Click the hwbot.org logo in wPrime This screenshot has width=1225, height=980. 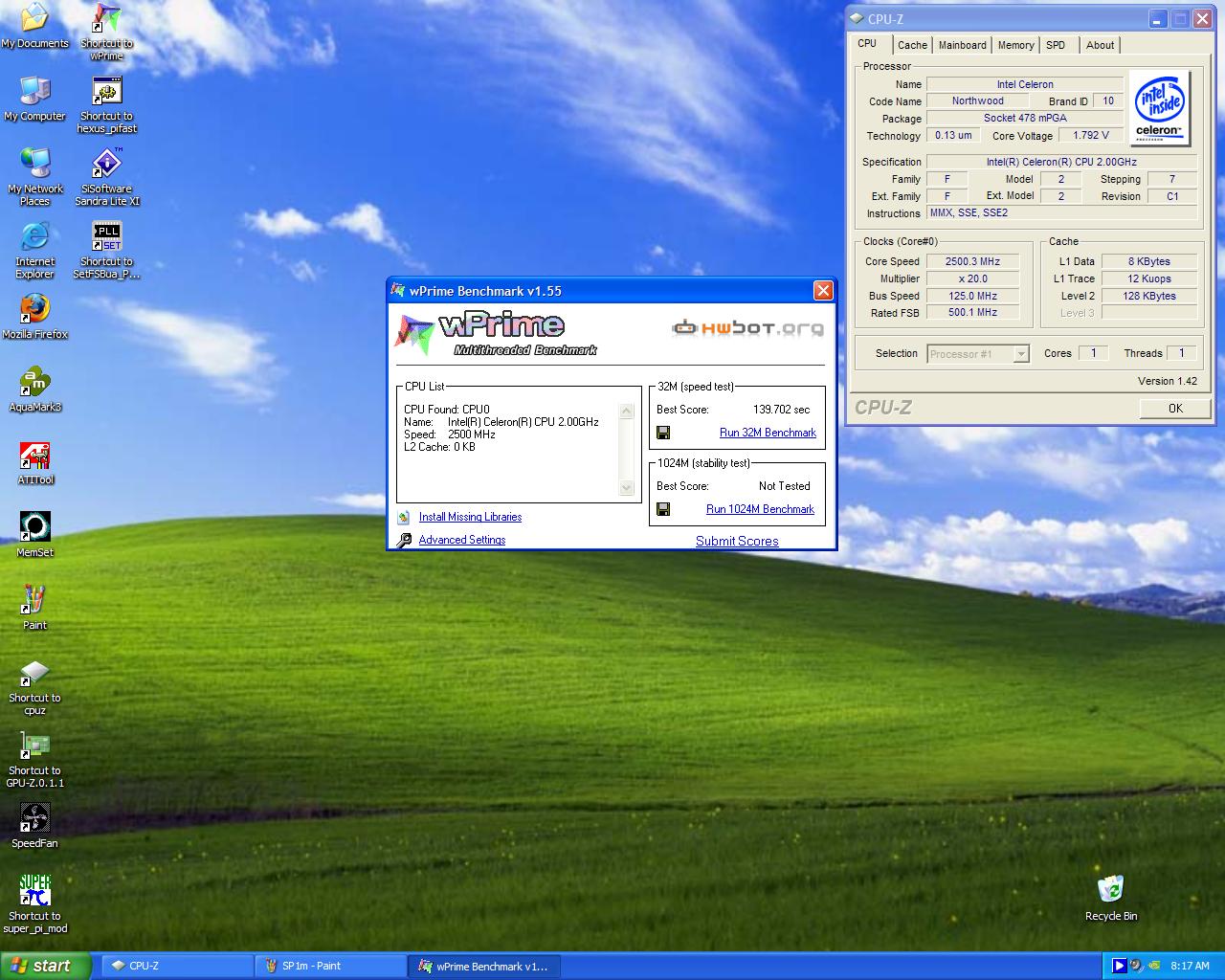[x=747, y=328]
